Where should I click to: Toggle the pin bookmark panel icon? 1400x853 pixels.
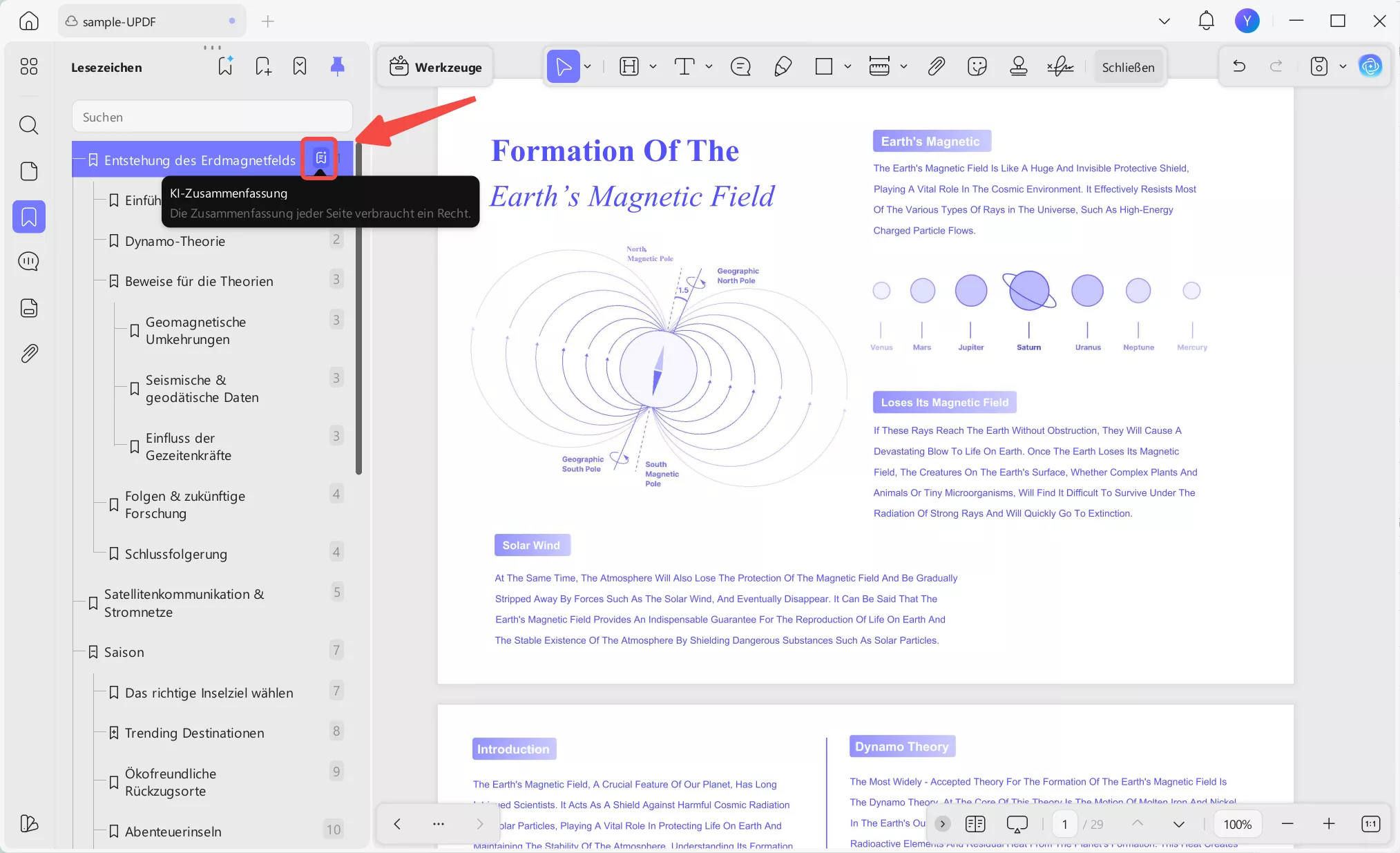[x=337, y=66]
